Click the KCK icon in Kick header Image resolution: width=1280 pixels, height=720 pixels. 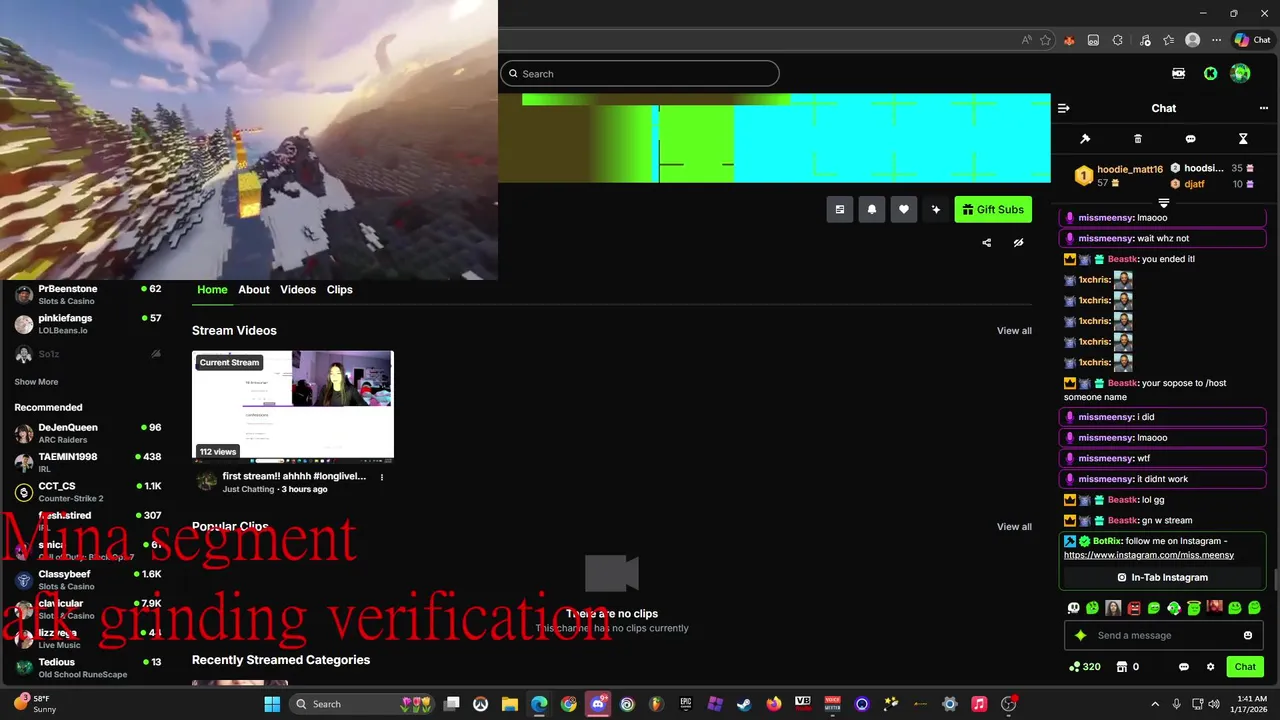(x=1178, y=73)
